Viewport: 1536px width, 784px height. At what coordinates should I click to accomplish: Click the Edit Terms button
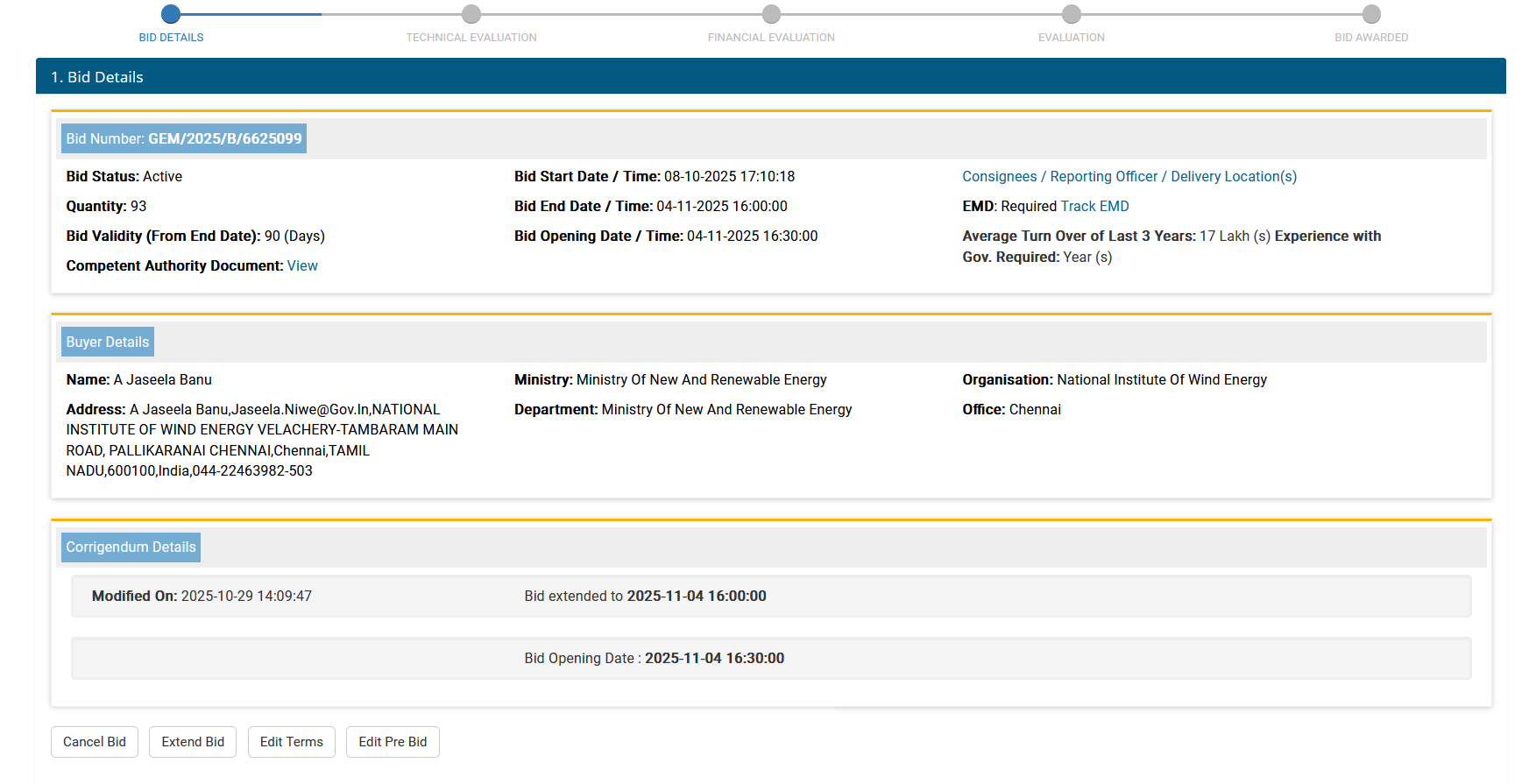tap(291, 742)
